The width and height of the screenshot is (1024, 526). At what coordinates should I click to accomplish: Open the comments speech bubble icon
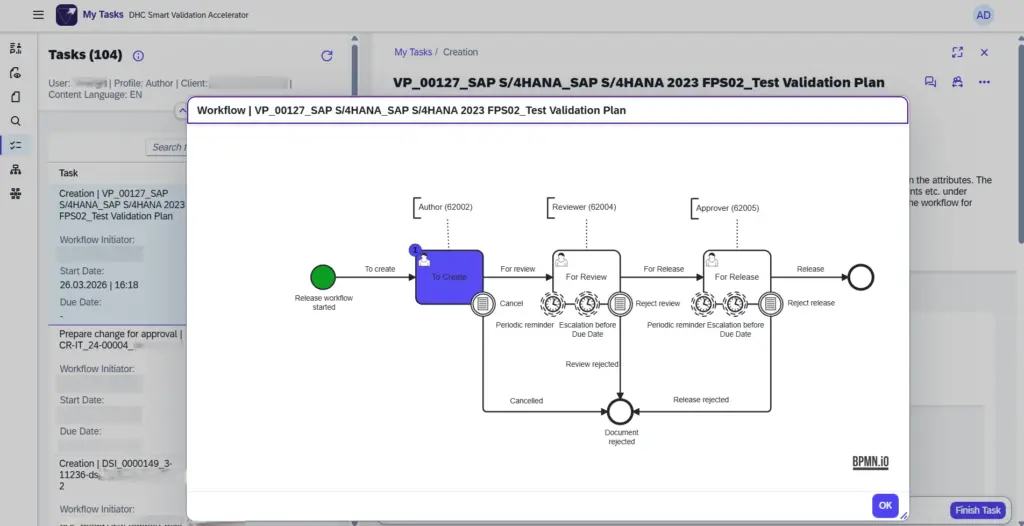coord(931,82)
